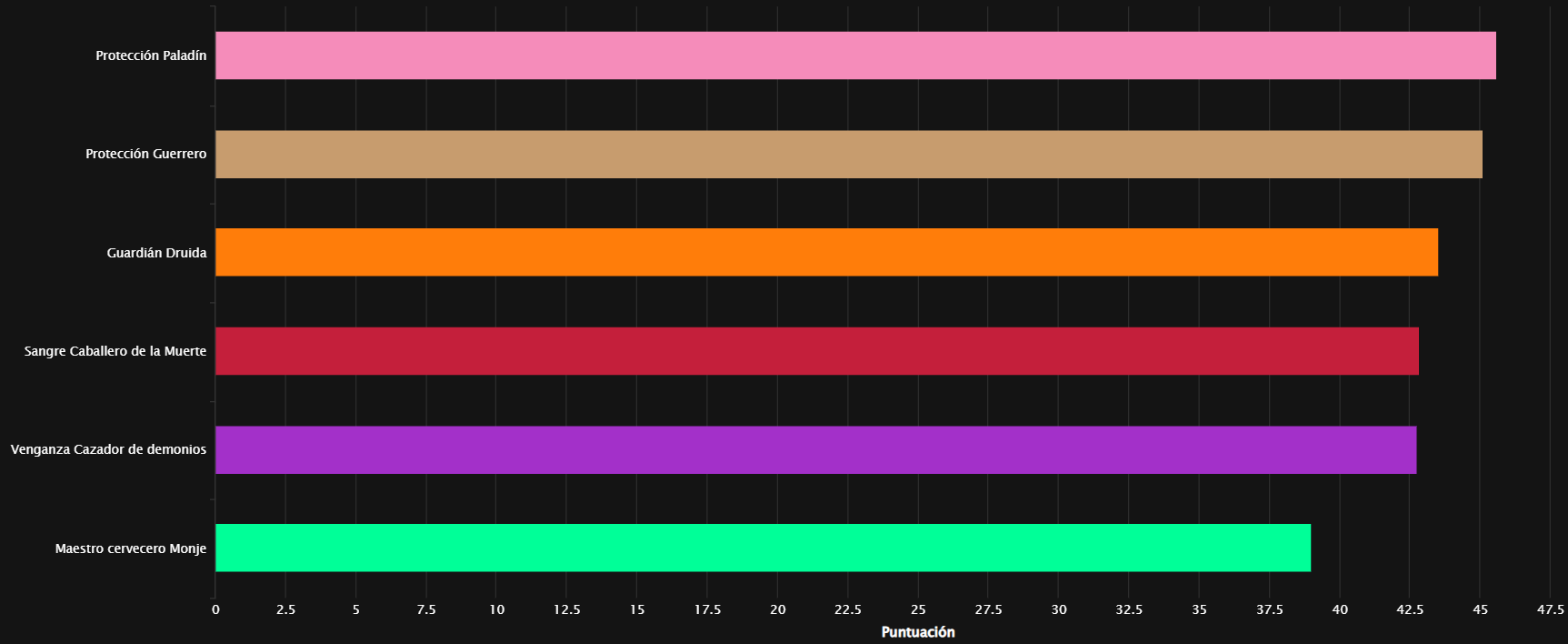
Task: Click the '30' x-axis tick label
Action: pyautogui.click(x=1059, y=609)
